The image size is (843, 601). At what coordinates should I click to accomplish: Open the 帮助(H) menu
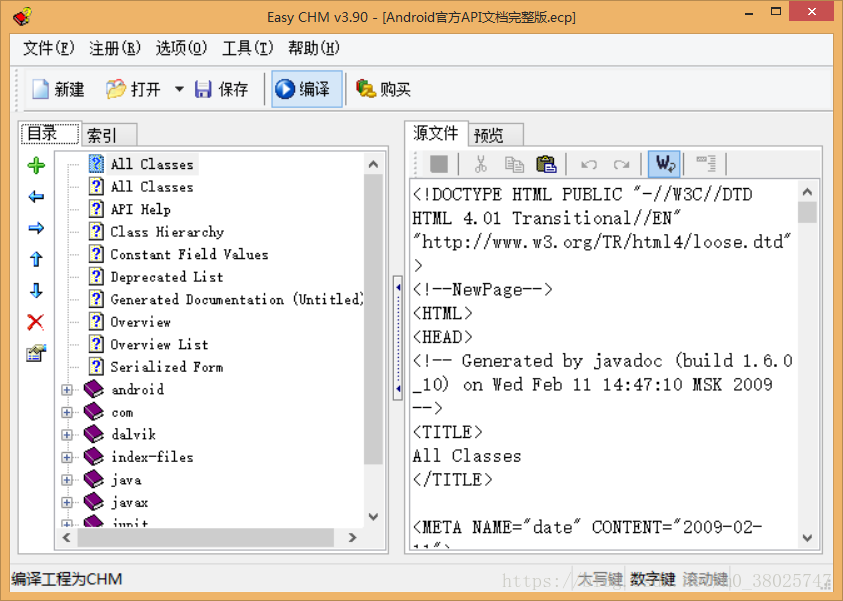click(314, 48)
